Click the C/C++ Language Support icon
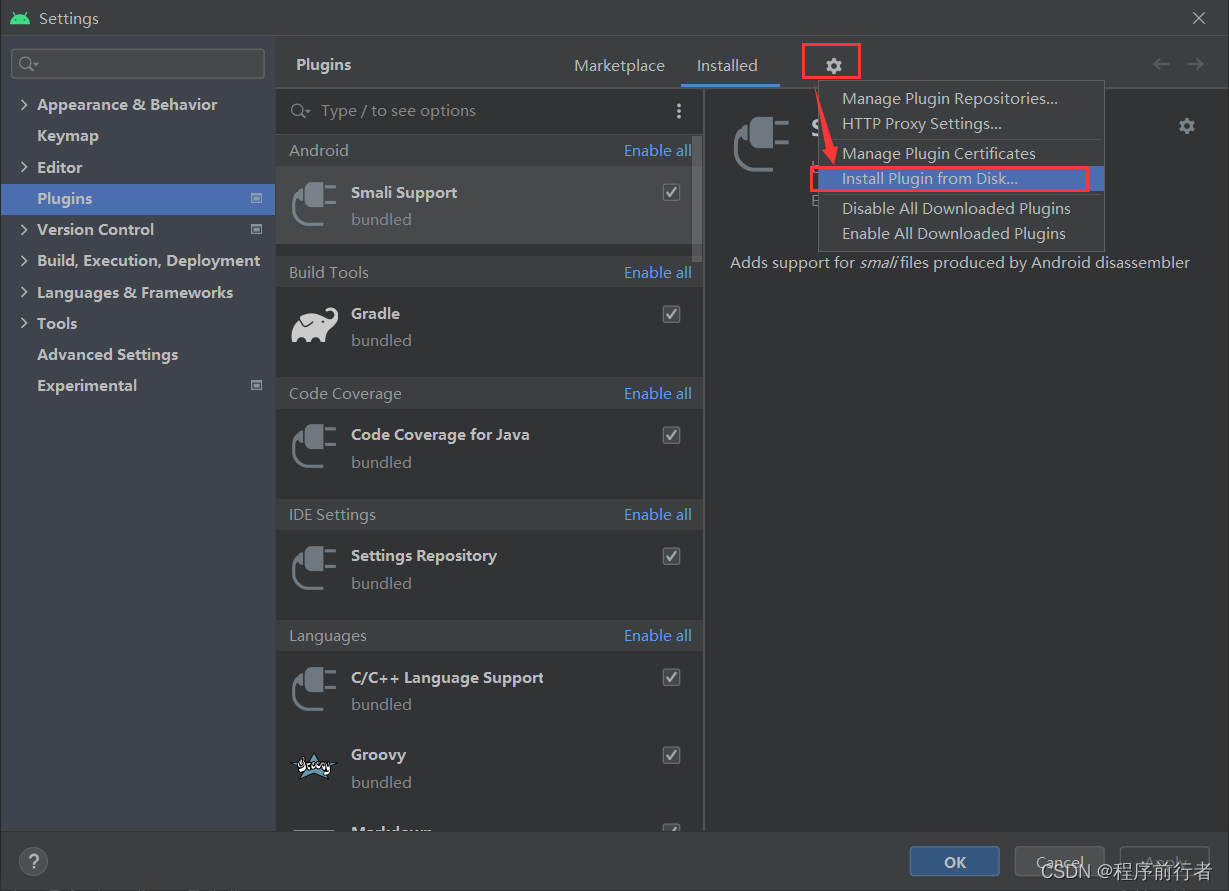Image resolution: width=1229 pixels, height=891 pixels. click(x=314, y=689)
